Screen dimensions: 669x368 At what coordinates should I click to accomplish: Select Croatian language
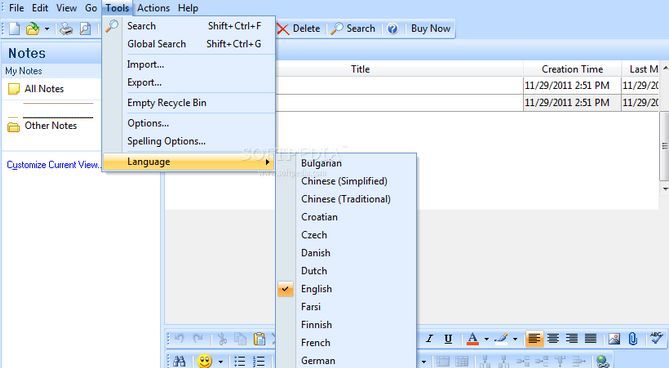point(346,217)
